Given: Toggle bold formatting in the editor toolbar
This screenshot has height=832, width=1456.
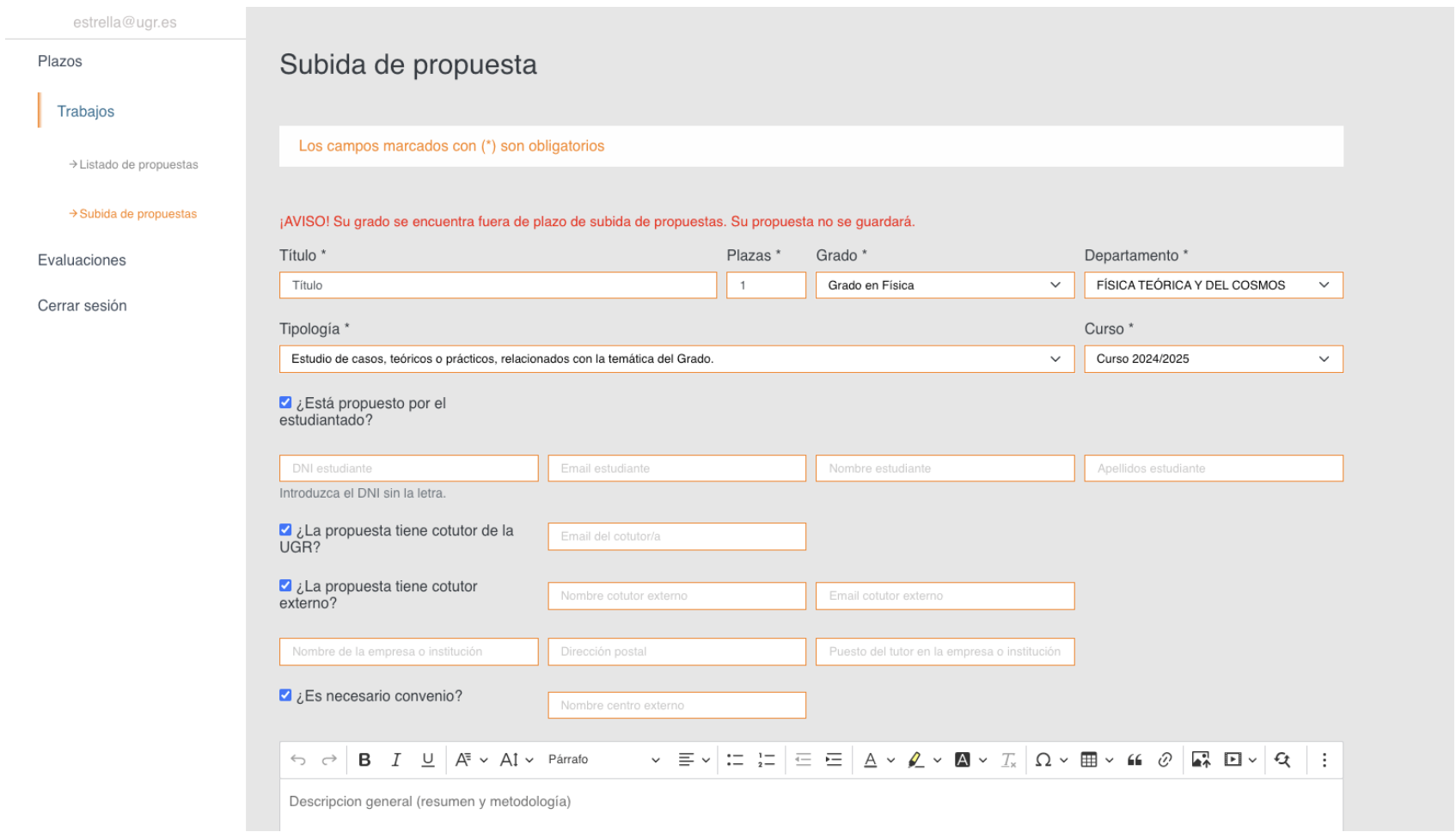Looking at the screenshot, I should click(x=364, y=760).
